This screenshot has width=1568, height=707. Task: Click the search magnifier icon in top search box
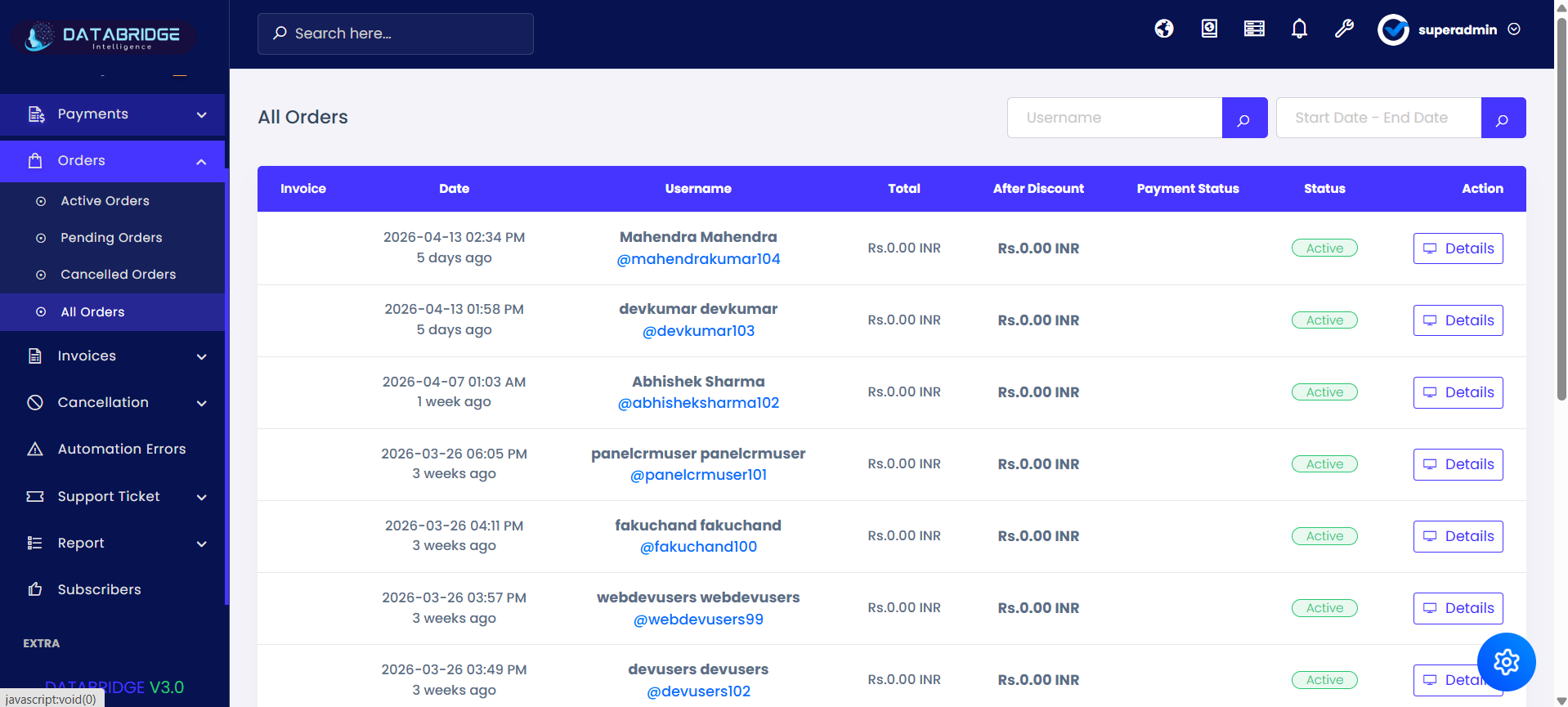coord(280,34)
